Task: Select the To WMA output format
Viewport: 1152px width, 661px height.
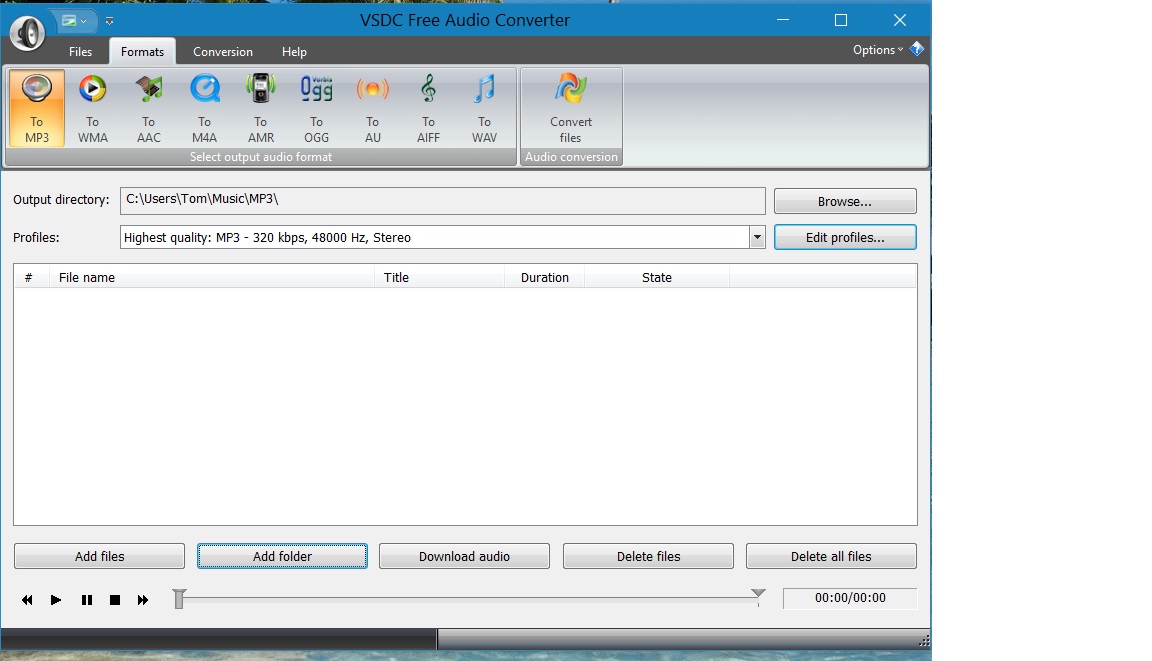Action: 93,108
